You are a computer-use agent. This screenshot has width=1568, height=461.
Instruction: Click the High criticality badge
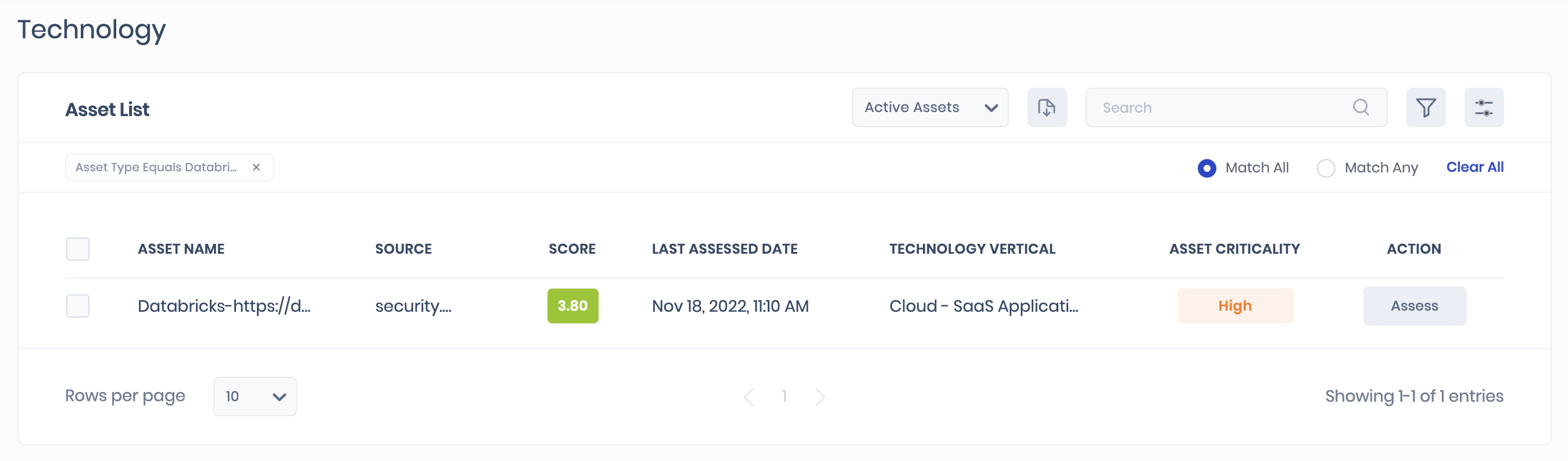pyautogui.click(x=1234, y=306)
